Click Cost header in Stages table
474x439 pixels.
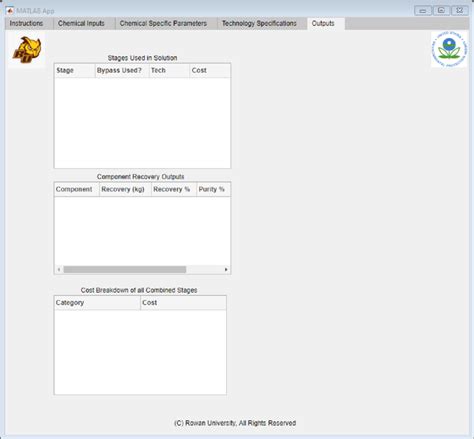210,71
